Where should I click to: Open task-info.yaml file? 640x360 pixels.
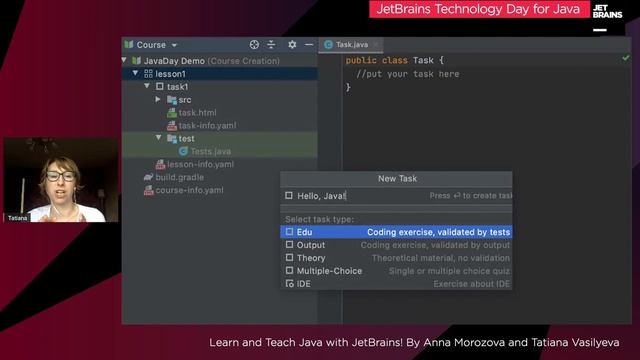click(207, 126)
